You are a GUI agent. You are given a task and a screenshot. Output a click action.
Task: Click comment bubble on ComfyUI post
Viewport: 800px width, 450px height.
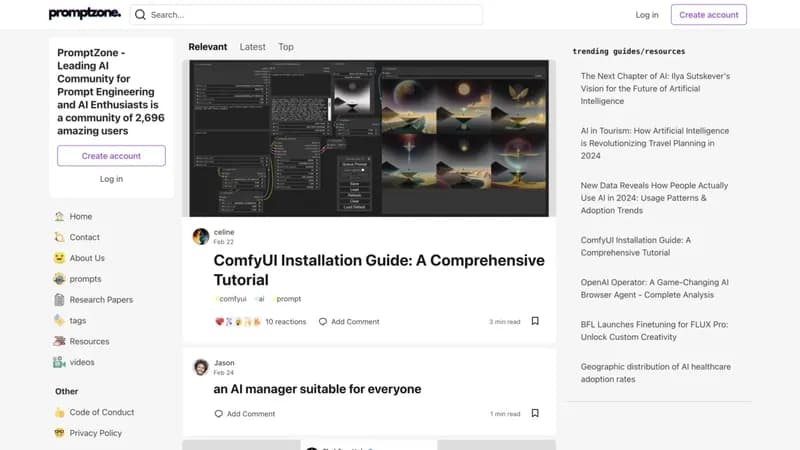coord(322,322)
